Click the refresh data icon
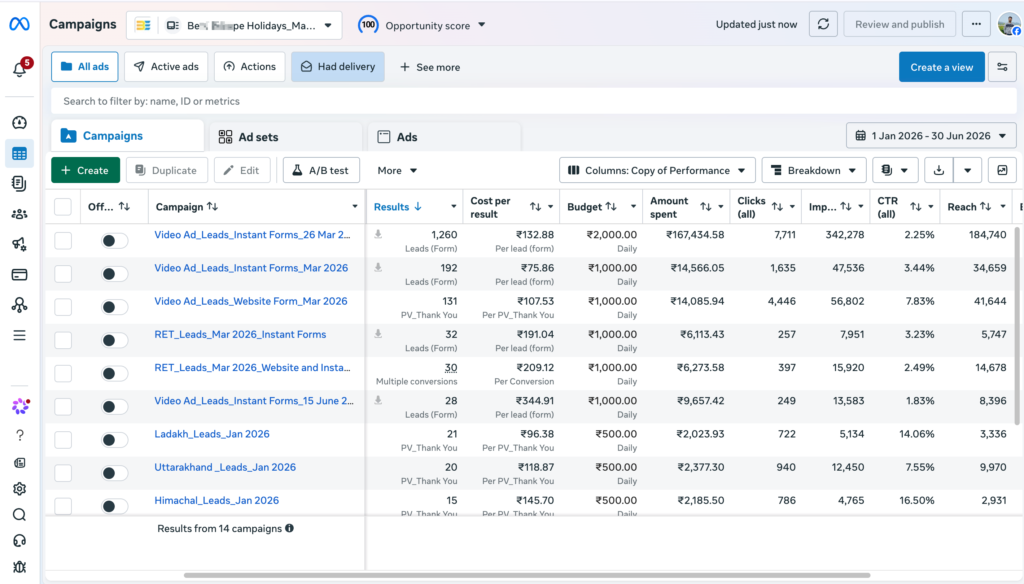 point(823,24)
